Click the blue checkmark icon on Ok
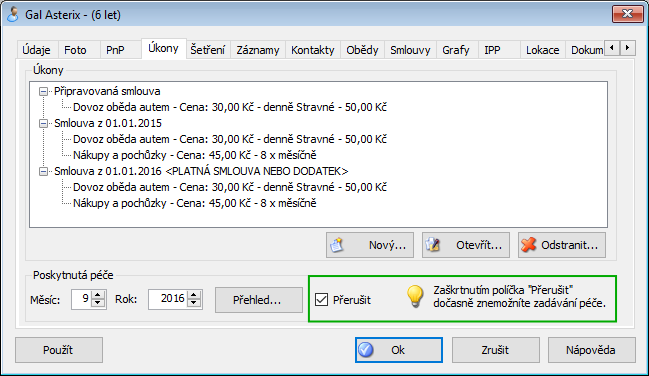649x376 pixels. [x=366, y=350]
